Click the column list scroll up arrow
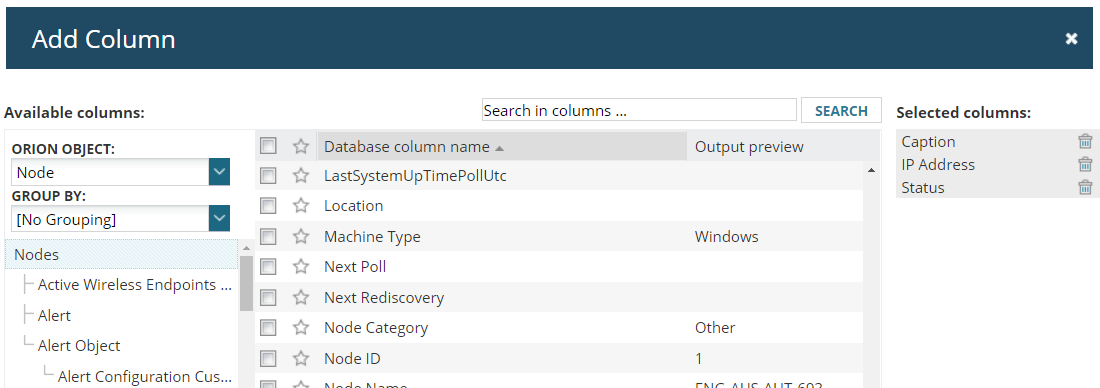The height and width of the screenshot is (388, 1100). pyautogui.click(x=871, y=170)
